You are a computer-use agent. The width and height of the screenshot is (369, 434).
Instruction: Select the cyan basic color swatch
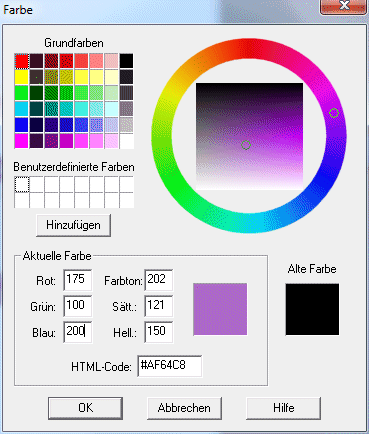tap(22, 109)
